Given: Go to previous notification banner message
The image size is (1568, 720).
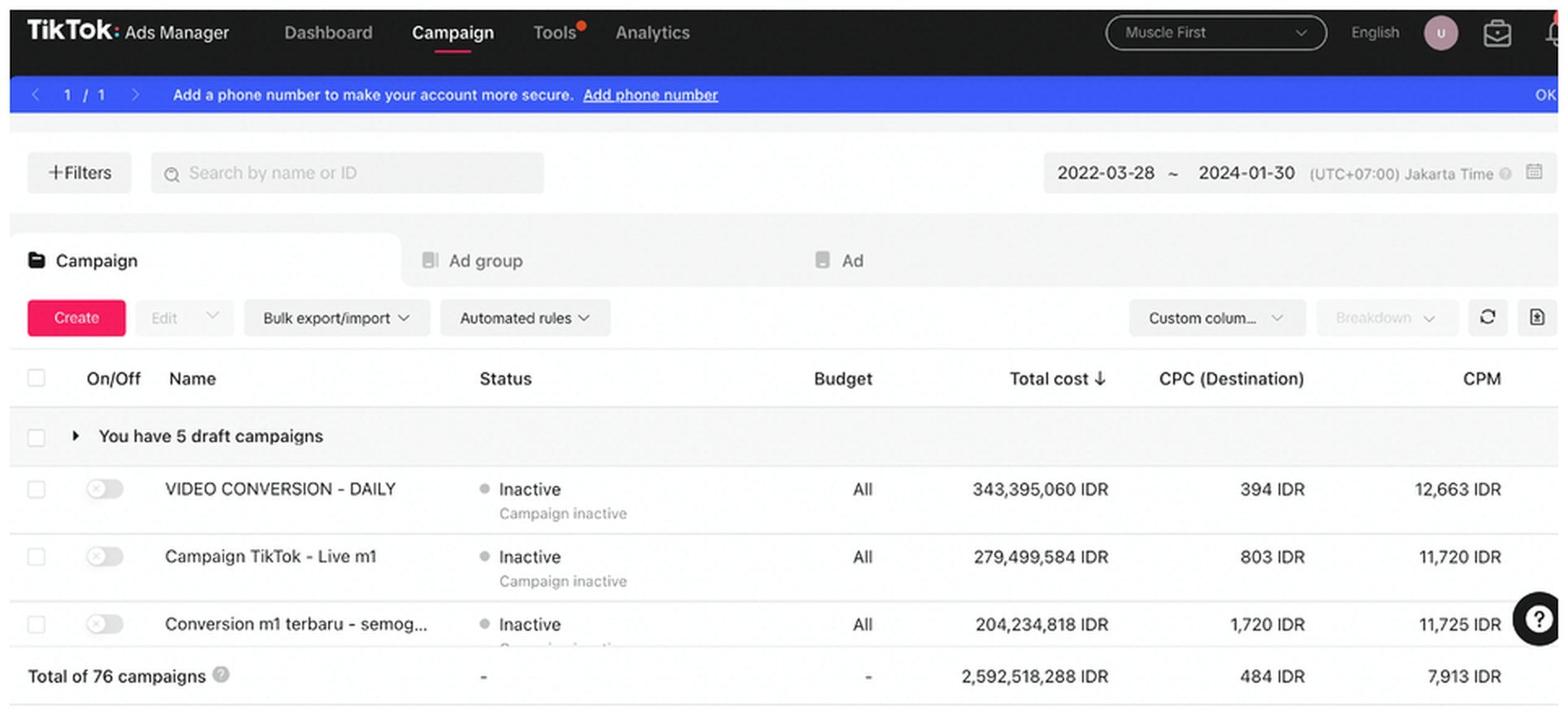Looking at the screenshot, I should (x=36, y=95).
